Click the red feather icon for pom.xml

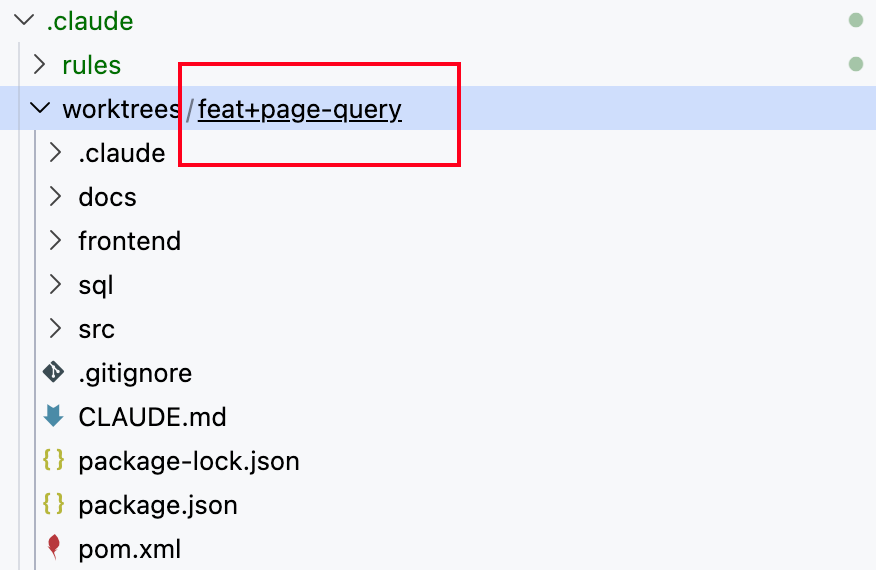53,548
